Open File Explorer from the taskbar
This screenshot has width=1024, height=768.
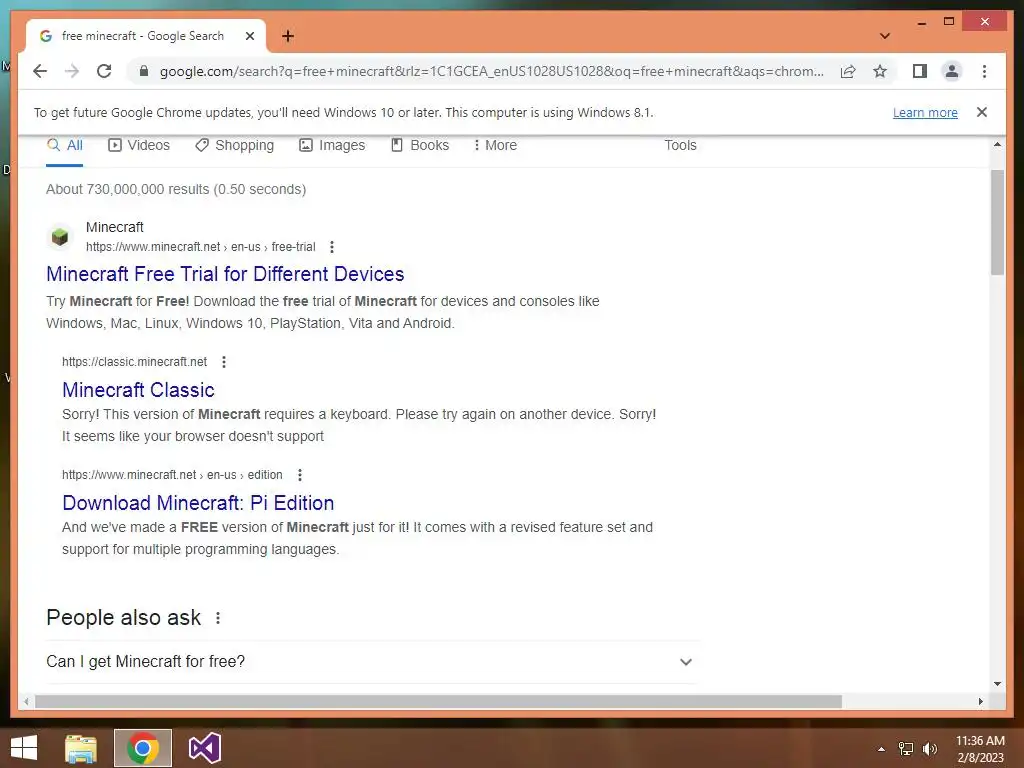81,748
